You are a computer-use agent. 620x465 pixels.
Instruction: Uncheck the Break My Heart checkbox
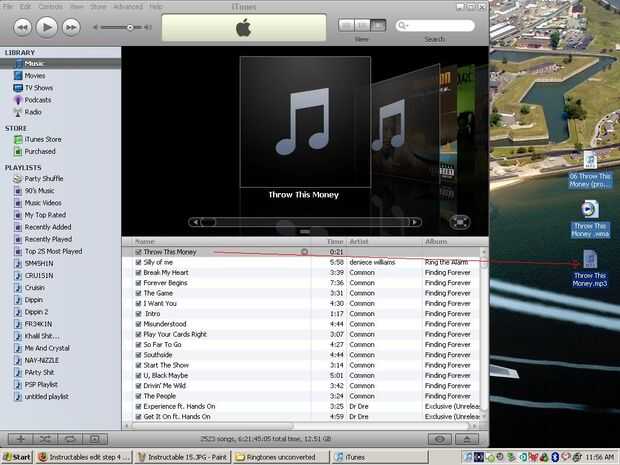(x=138, y=272)
